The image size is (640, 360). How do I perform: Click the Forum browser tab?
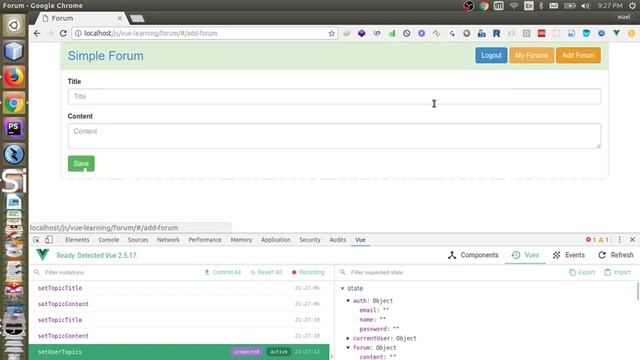[x=81, y=18]
